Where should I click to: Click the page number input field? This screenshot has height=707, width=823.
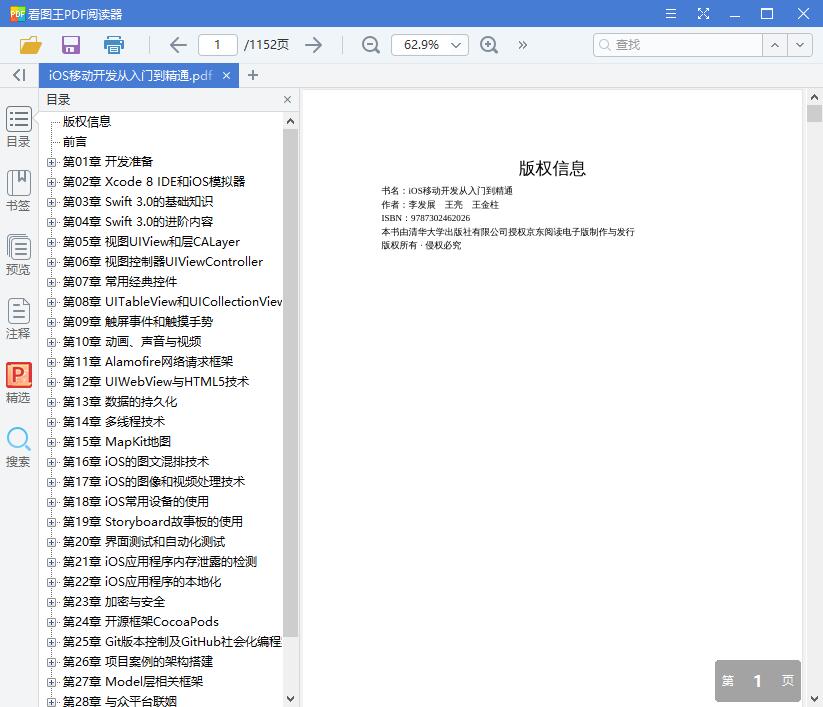click(218, 45)
